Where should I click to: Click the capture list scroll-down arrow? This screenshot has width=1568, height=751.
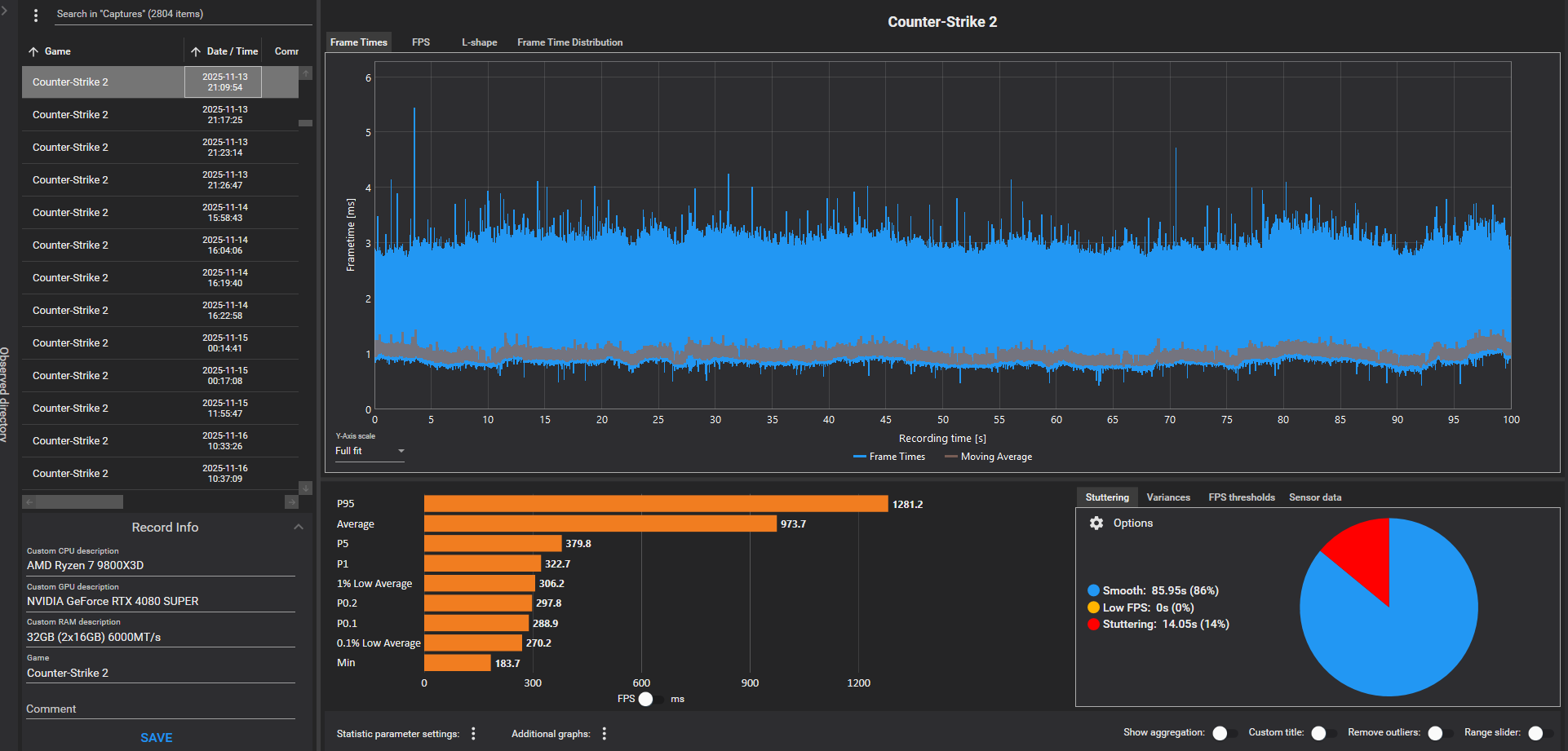point(306,488)
